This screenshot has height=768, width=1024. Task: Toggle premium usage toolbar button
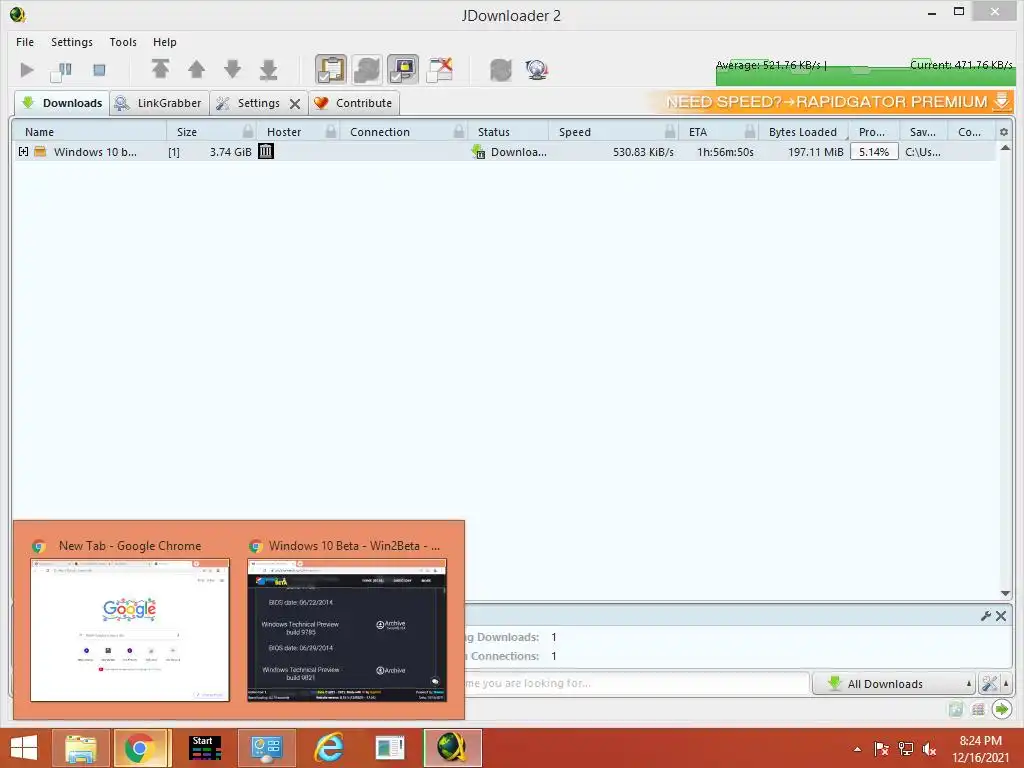click(403, 69)
